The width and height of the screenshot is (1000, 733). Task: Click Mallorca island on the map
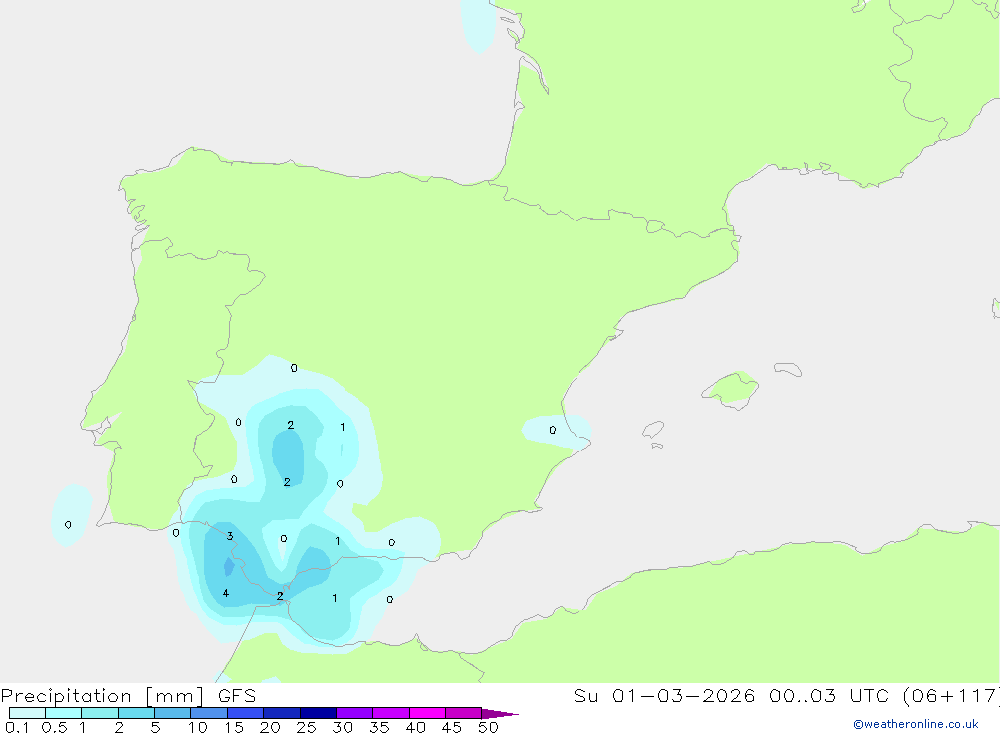click(x=731, y=389)
